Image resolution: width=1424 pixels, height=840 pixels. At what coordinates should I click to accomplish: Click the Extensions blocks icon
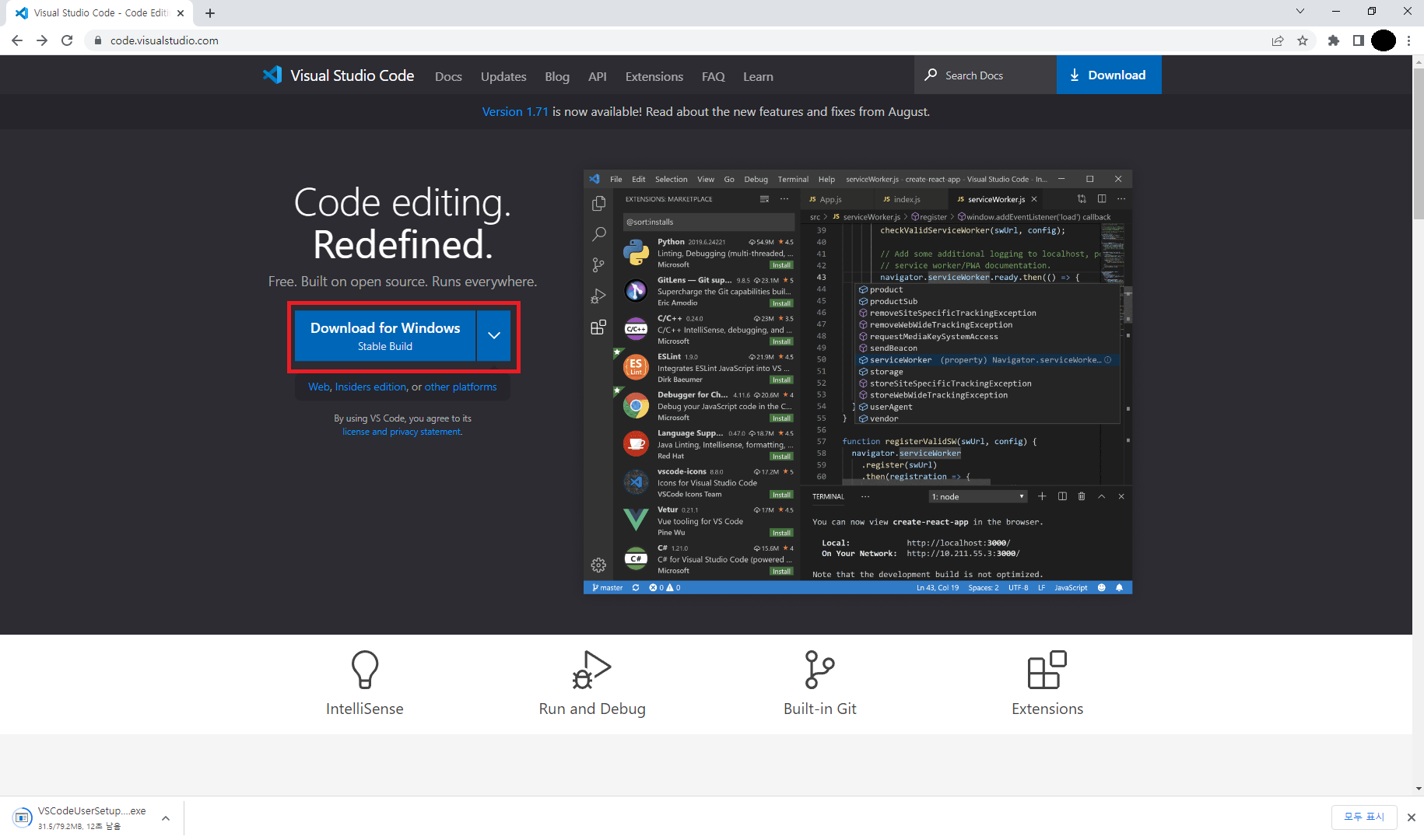pyautogui.click(x=1047, y=670)
